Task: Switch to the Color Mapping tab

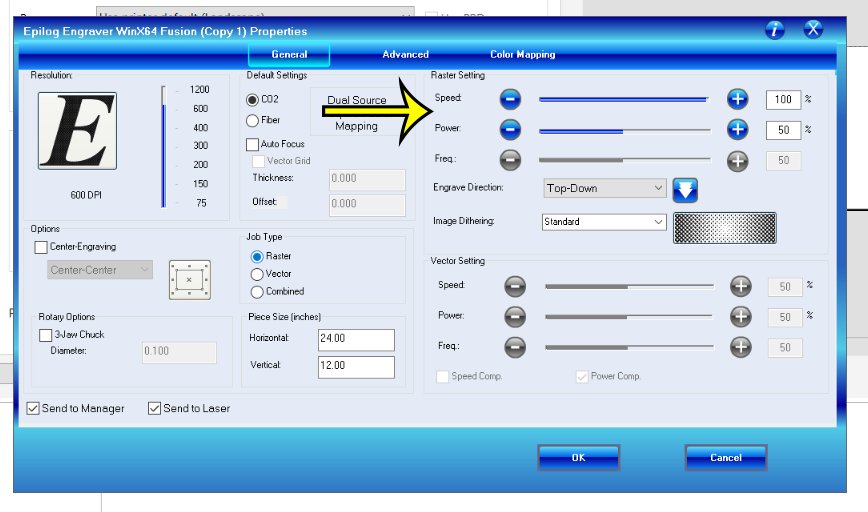Action: click(523, 54)
